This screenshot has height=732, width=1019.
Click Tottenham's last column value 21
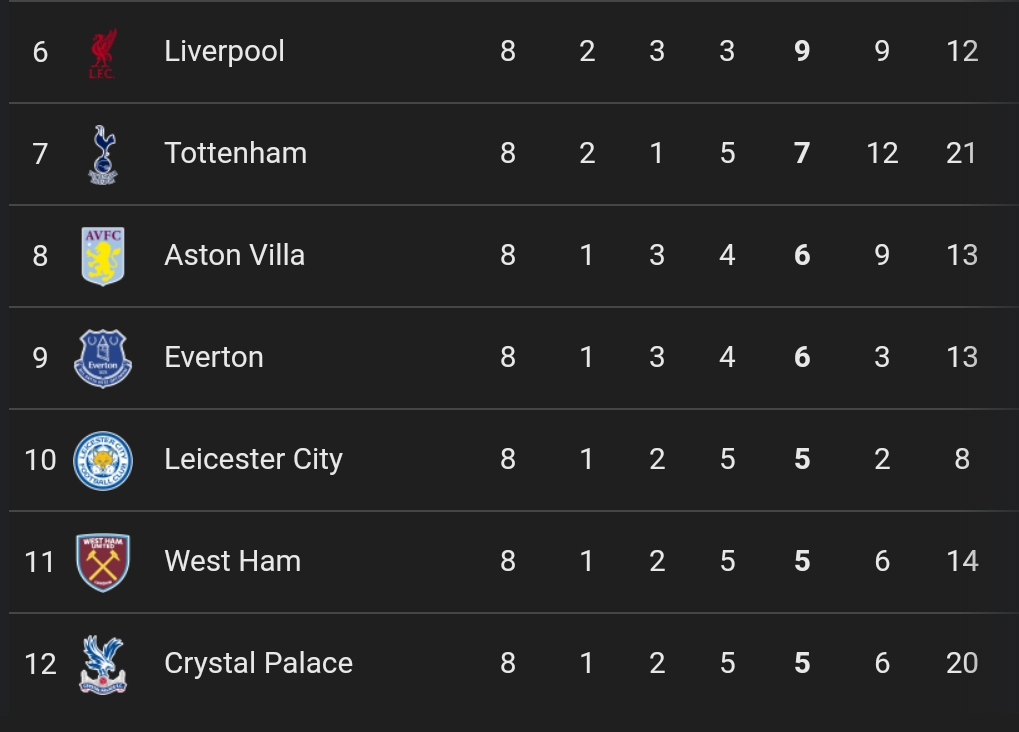[962, 154]
